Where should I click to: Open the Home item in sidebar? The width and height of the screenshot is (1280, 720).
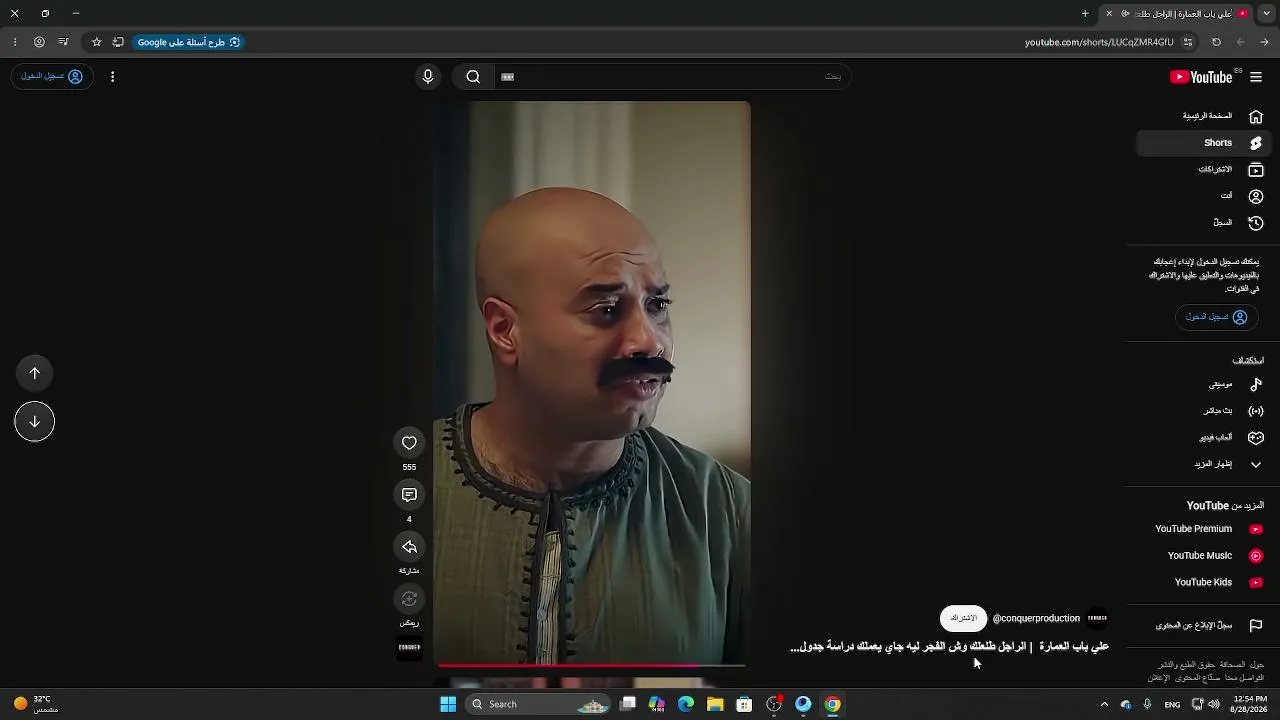pyautogui.click(x=1203, y=116)
